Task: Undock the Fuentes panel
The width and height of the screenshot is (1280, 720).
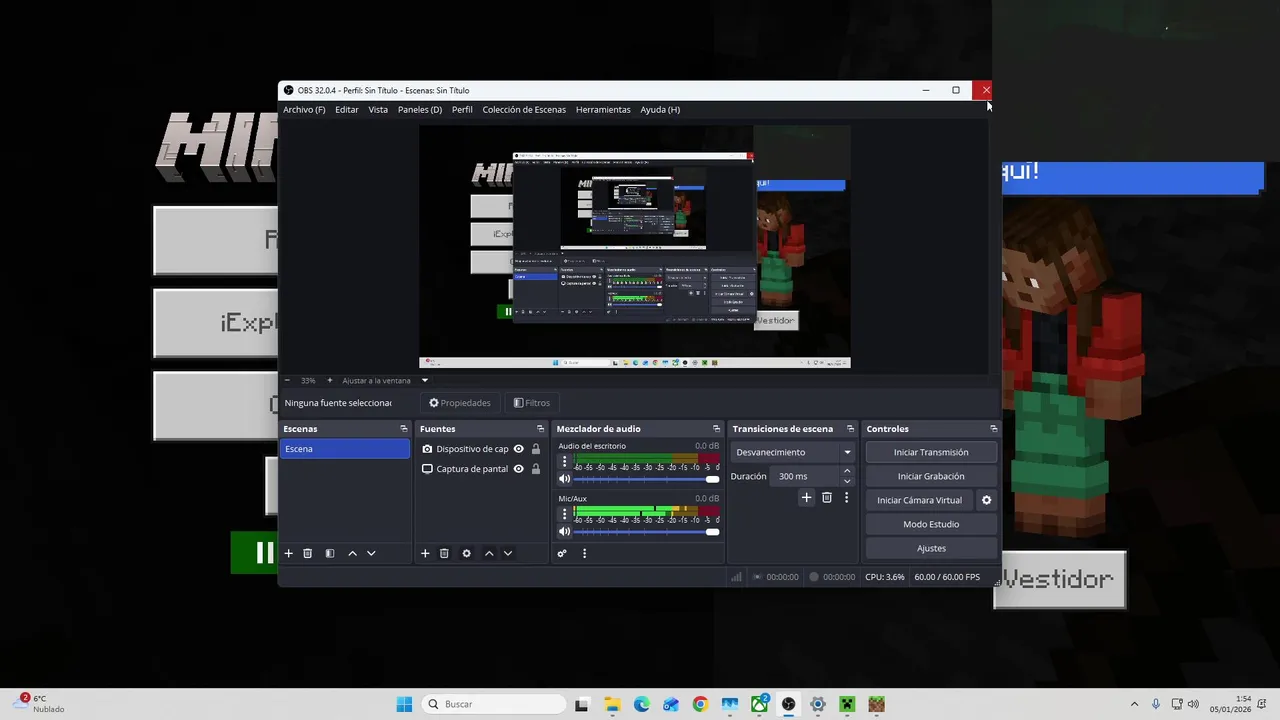Action: click(541, 429)
